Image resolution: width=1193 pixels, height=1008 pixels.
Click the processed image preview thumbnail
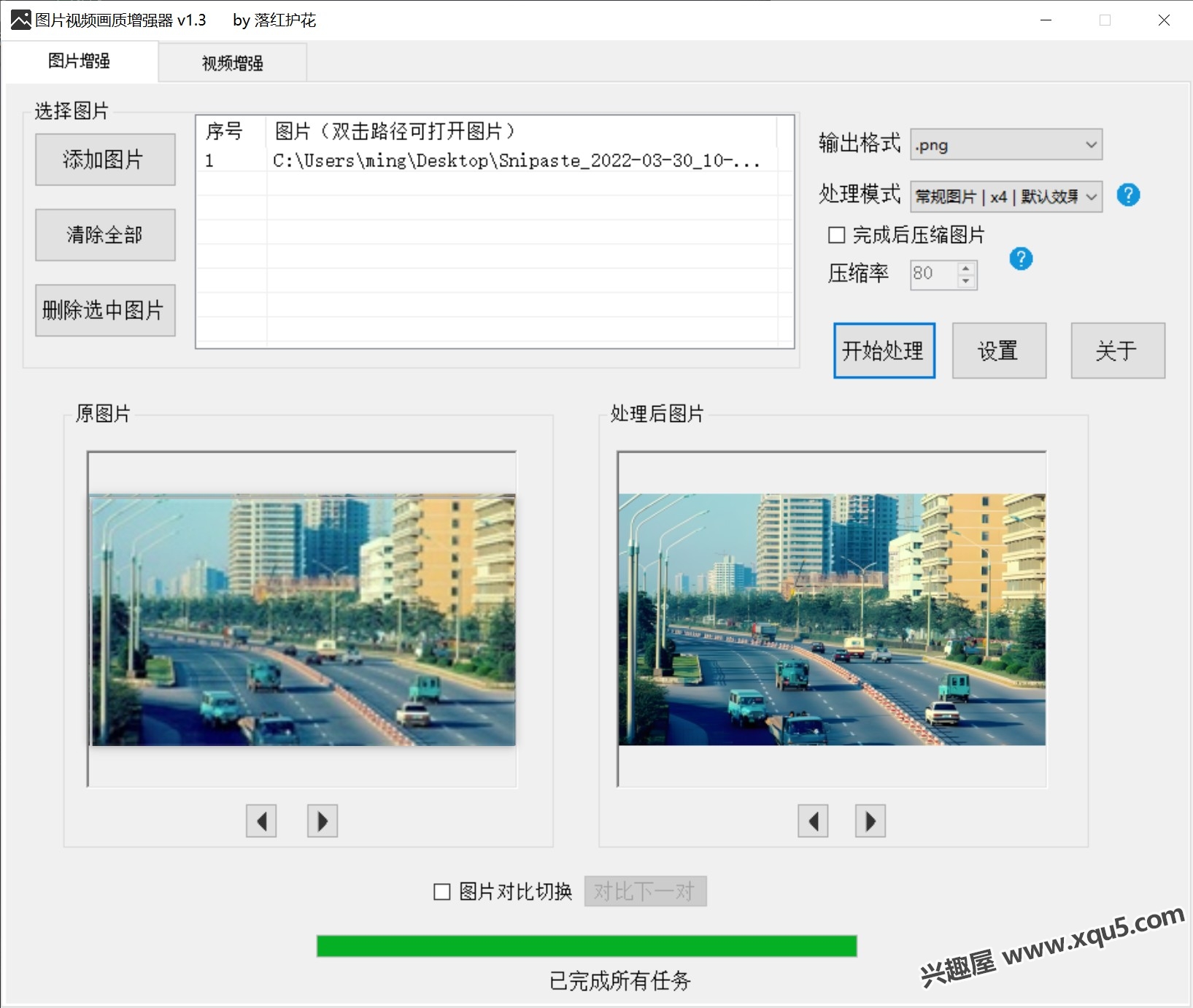[832, 620]
